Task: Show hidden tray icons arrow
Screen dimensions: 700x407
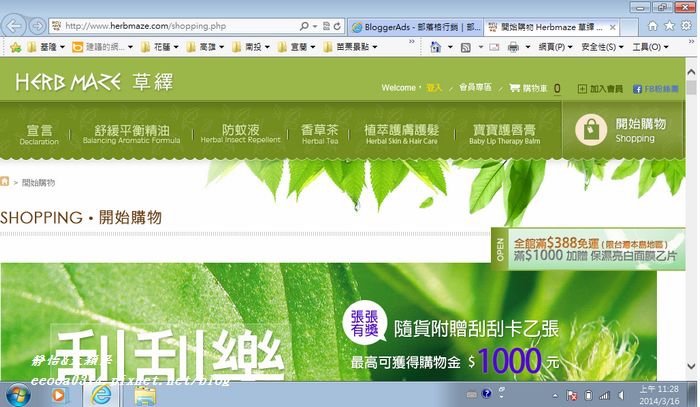Action: (555, 396)
